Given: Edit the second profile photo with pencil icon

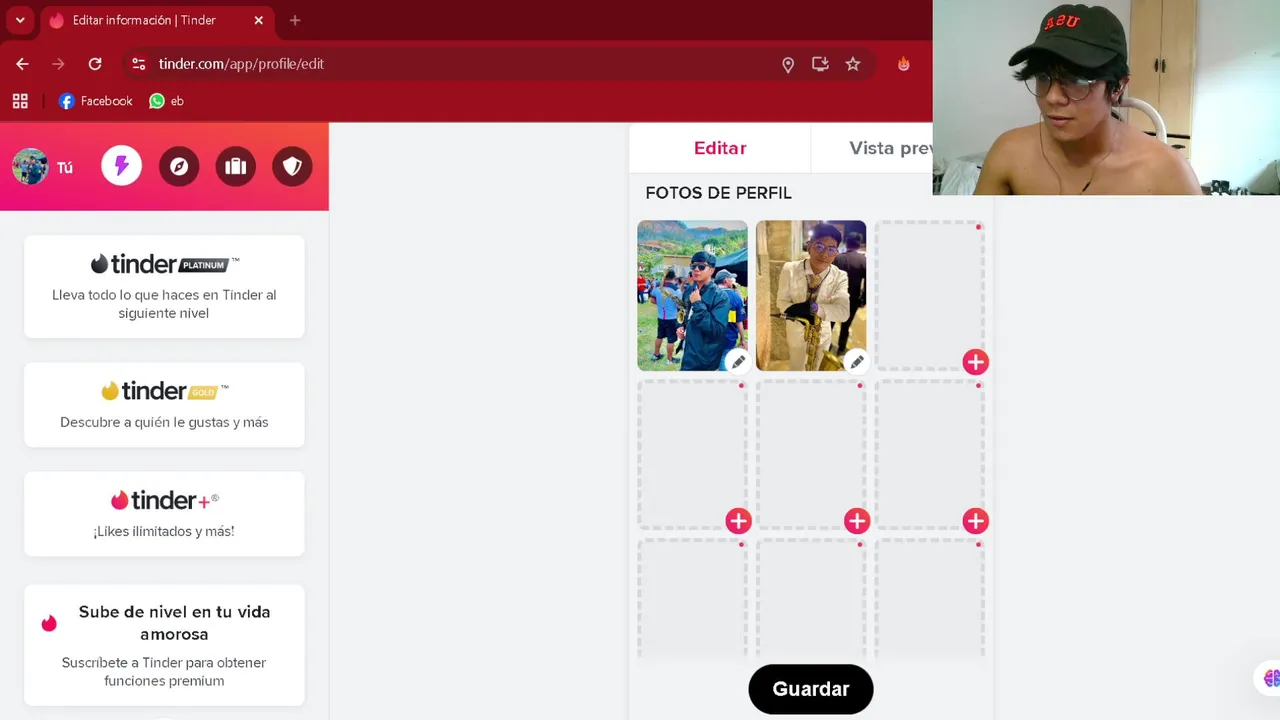Looking at the screenshot, I should (x=857, y=362).
